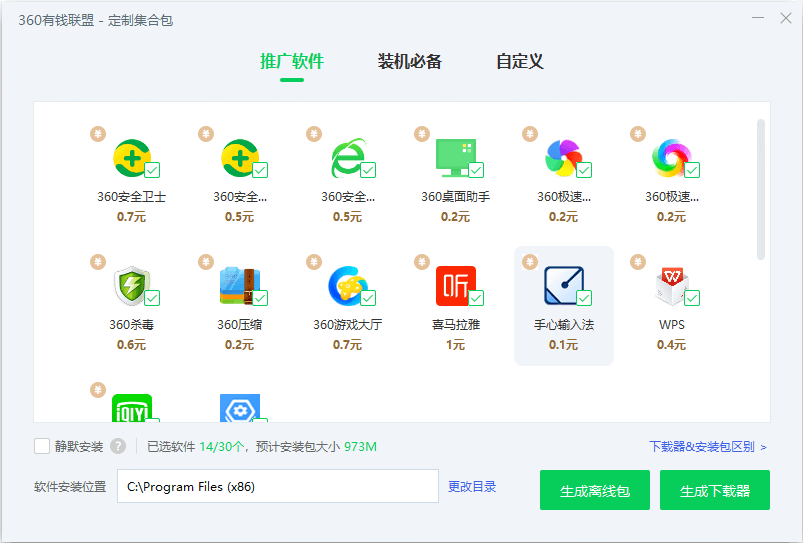Click the 软件安装位置 label

click(70, 487)
